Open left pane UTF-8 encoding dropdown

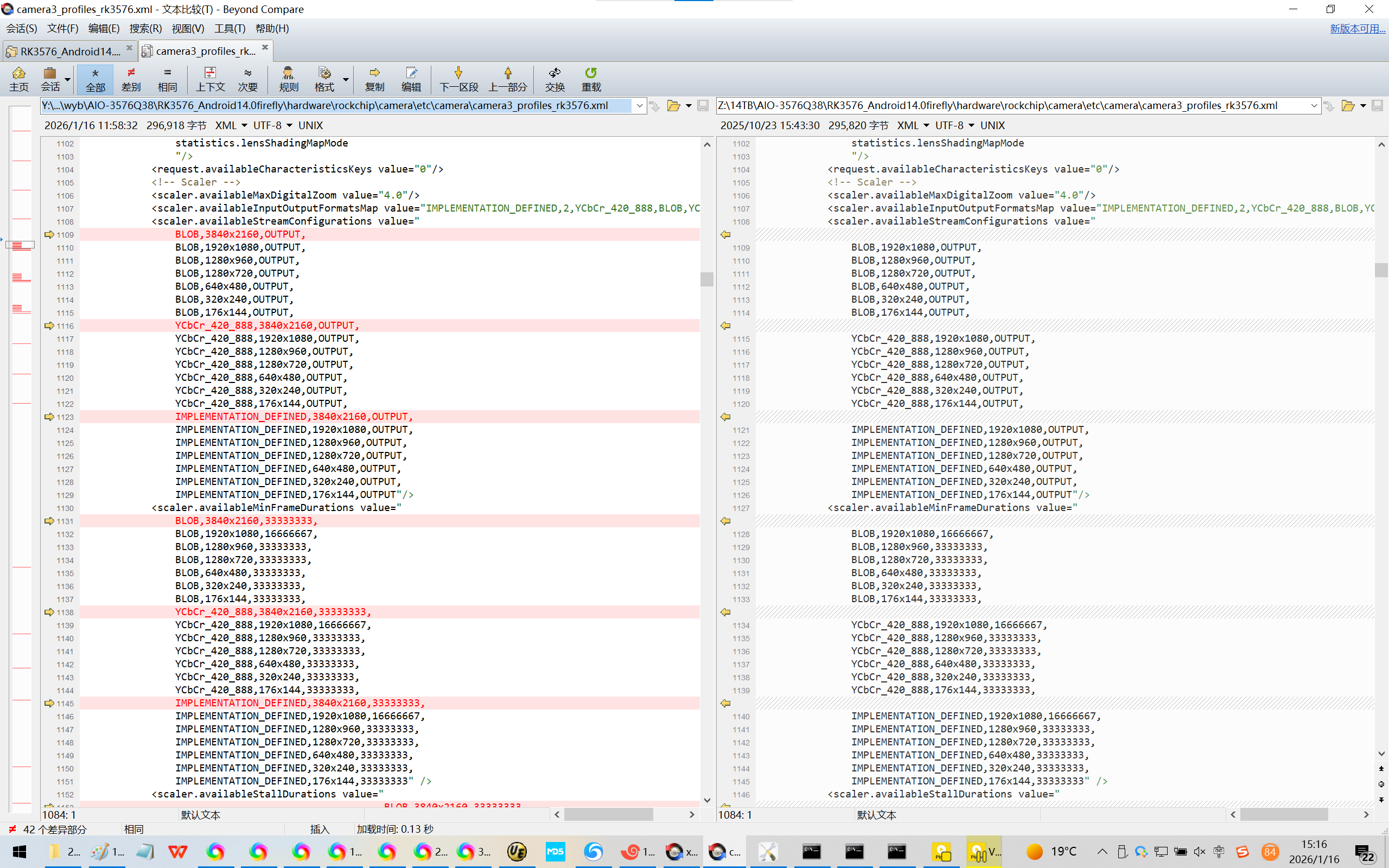289,125
